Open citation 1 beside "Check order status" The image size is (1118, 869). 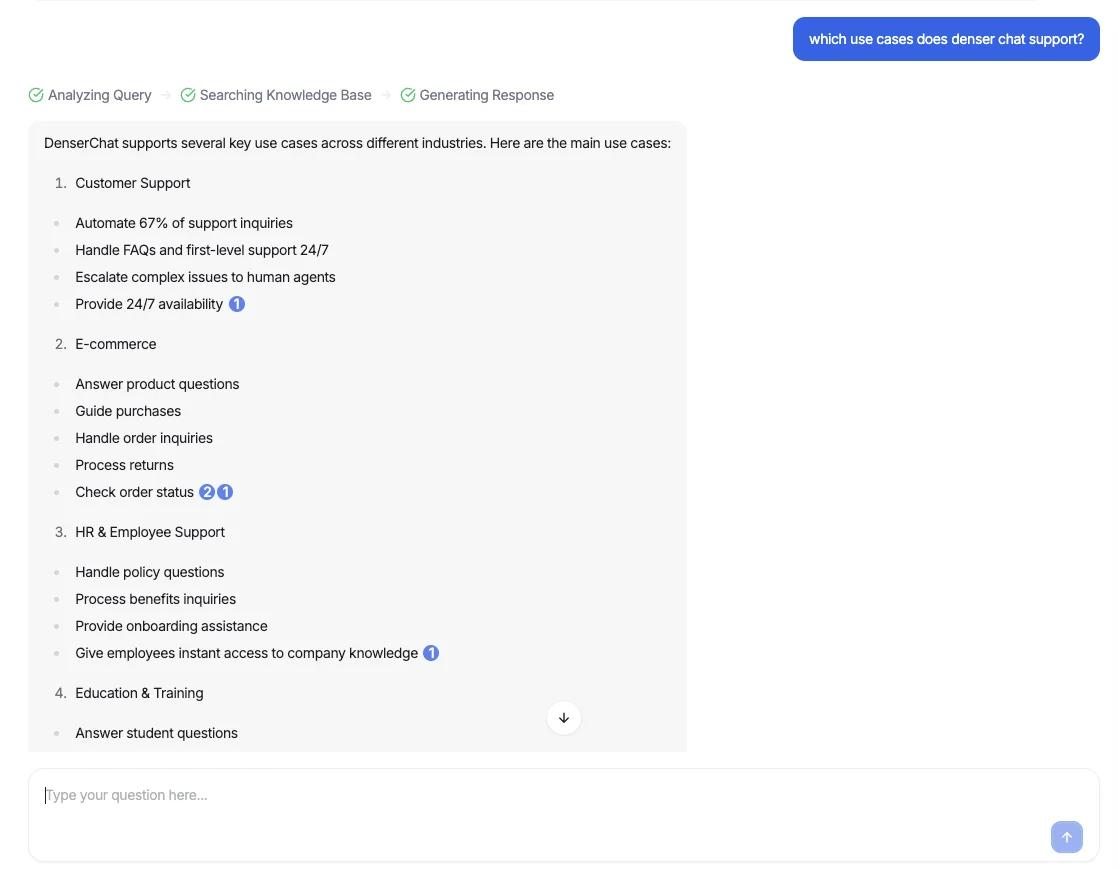(225, 491)
